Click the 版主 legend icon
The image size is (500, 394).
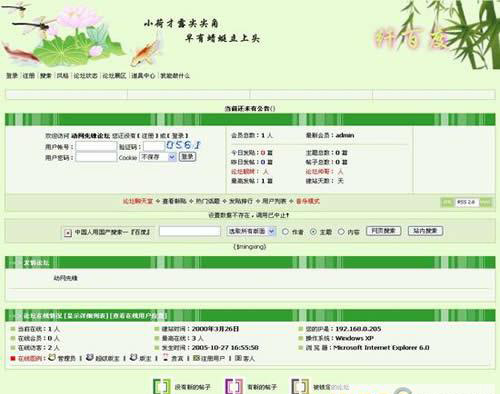(x=133, y=357)
